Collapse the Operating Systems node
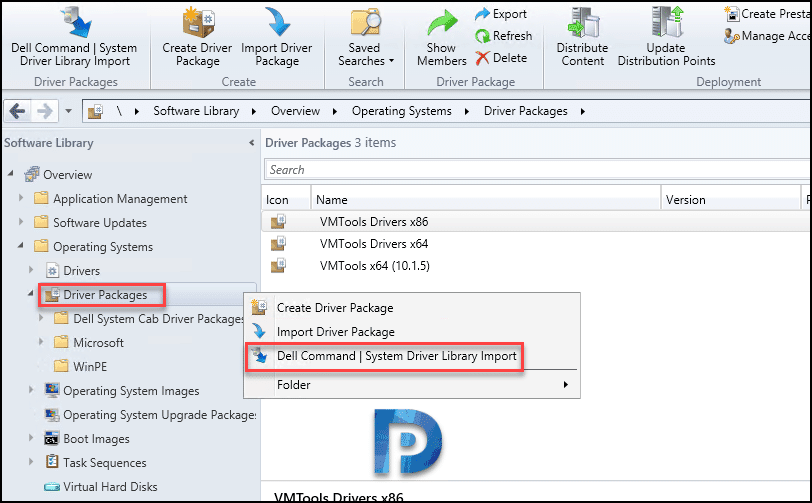This screenshot has height=503, width=812. [x=21, y=245]
